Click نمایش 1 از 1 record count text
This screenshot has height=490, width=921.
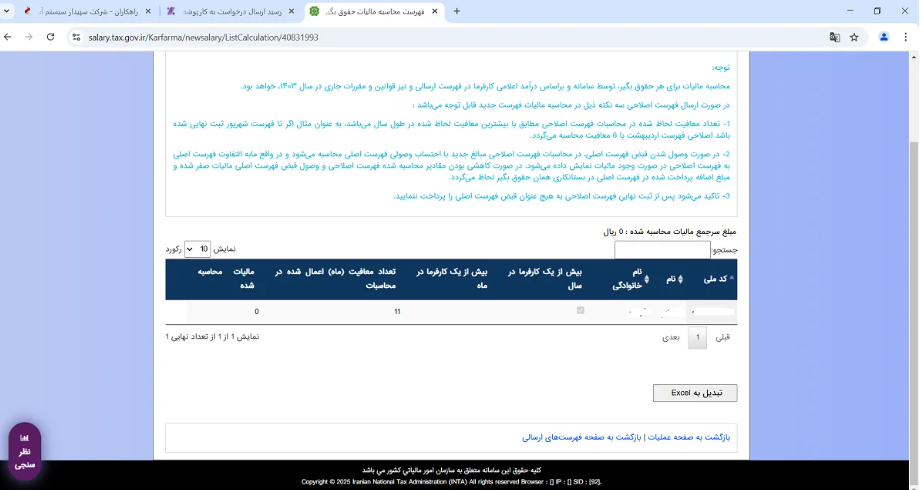[212, 337]
